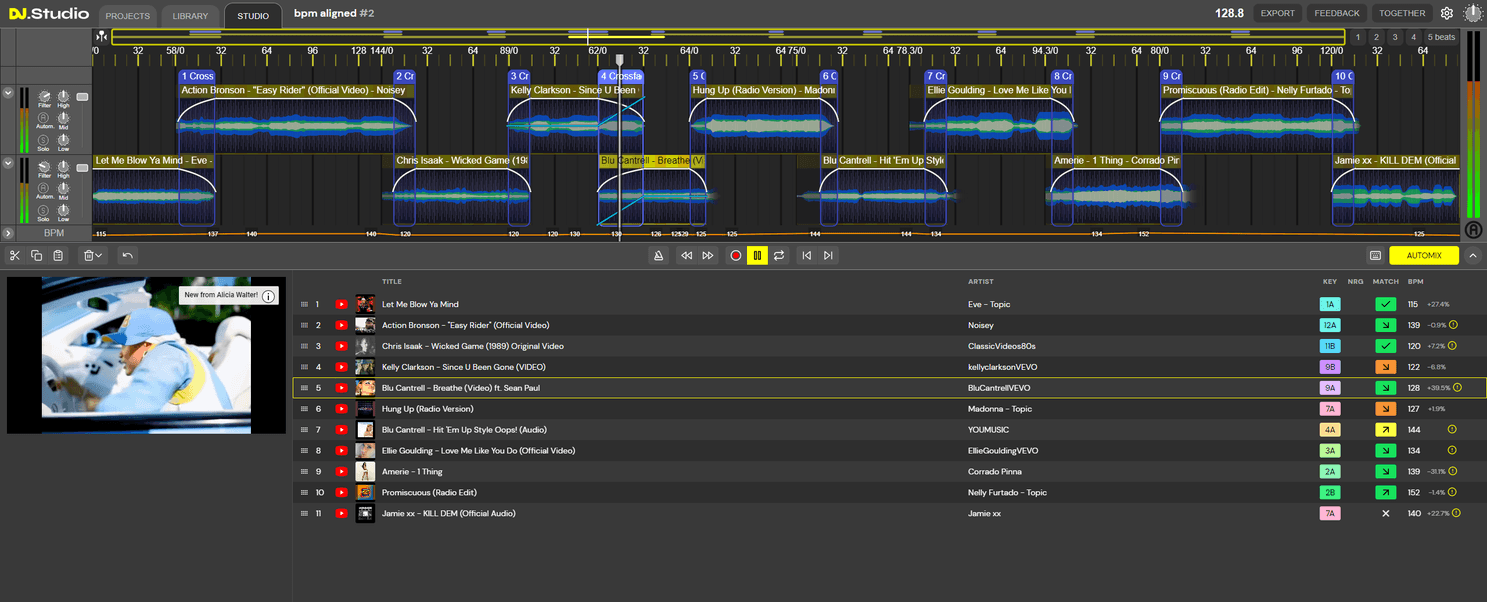Toggle the metronome icon
The height and width of the screenshot is (602, 1487).
[x=658, y=256]
